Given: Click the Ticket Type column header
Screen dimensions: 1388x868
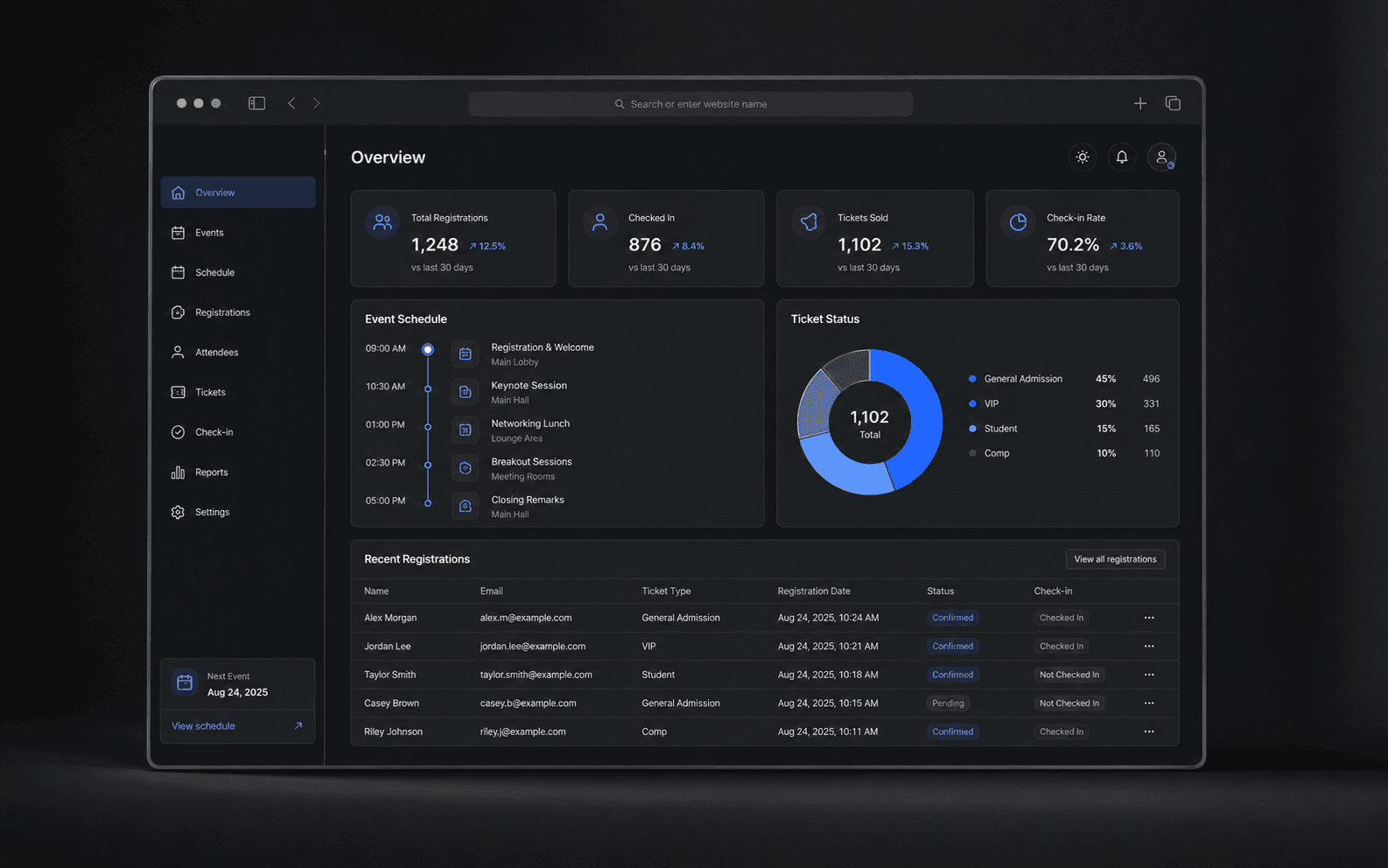Looking at the screenshot, I should pos(666,591).
